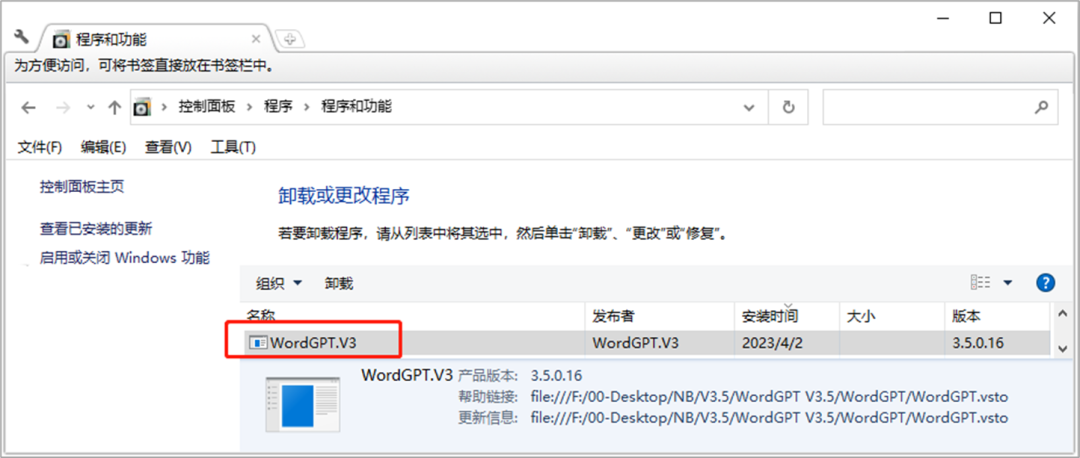Image resolution: width=1080 pixels, height=458 pixels.
Task: Click 程序和功能 in the breadcrumb path
Action: pyautogui.click(x=356, y=107)
